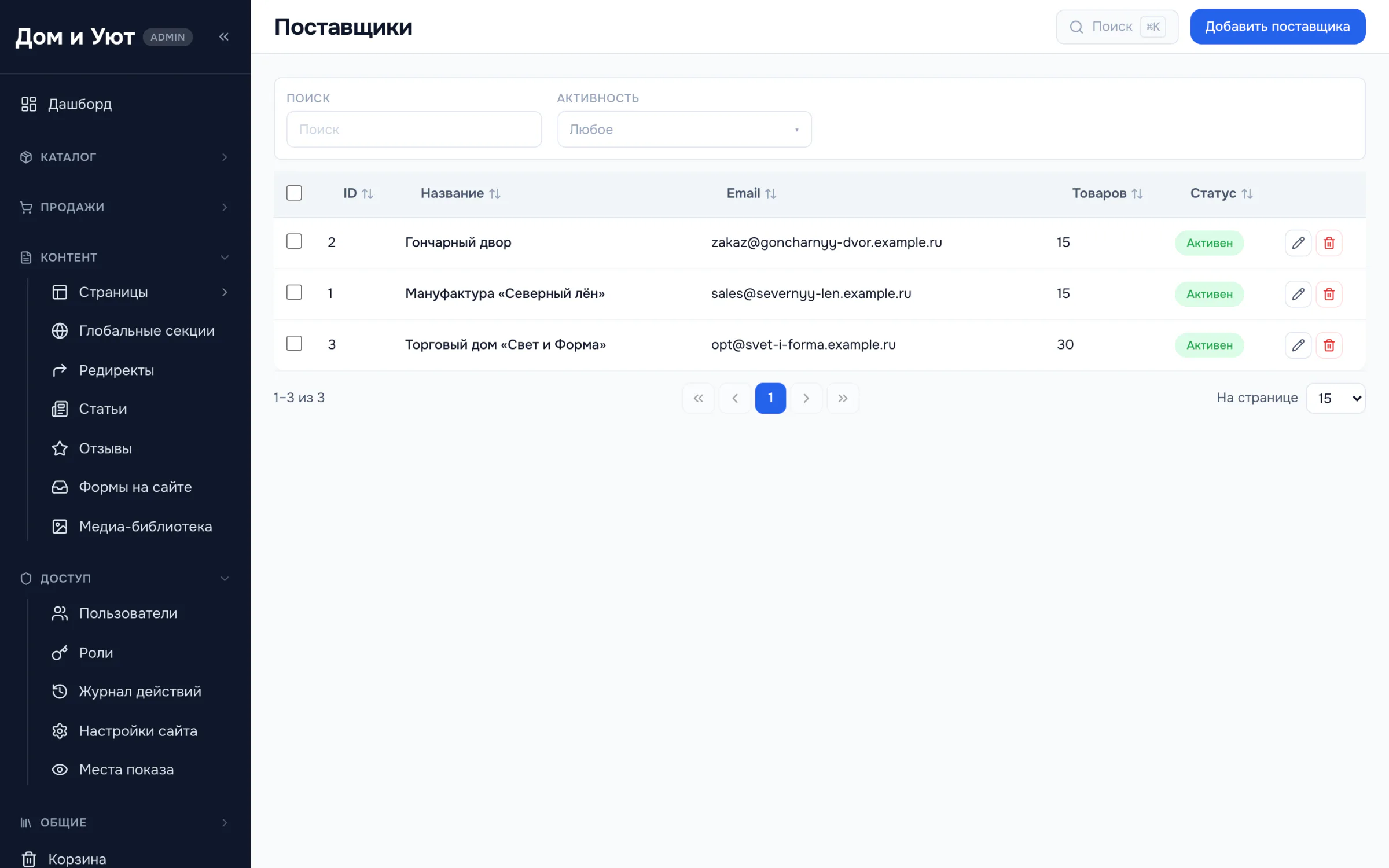This screenshot has height=868, width=1389.
Task: Click the Добавить поставщика button
Action: coord(1277,27)
